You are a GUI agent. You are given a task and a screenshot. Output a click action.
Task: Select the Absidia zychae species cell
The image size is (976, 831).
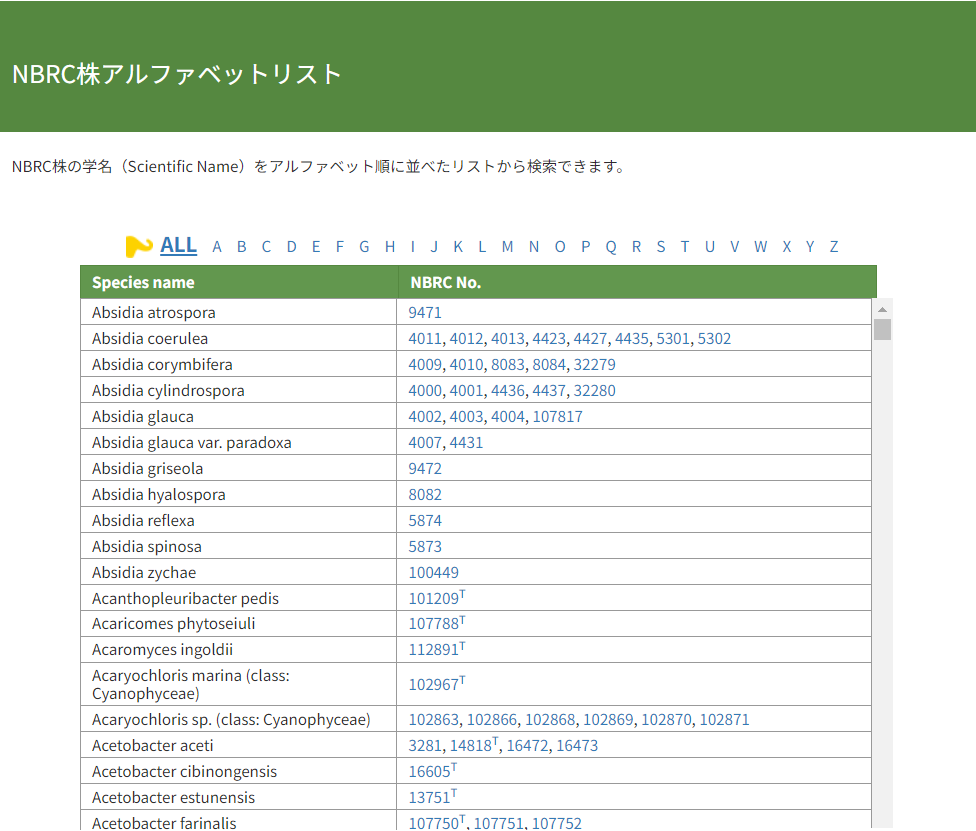click(238, 572)
